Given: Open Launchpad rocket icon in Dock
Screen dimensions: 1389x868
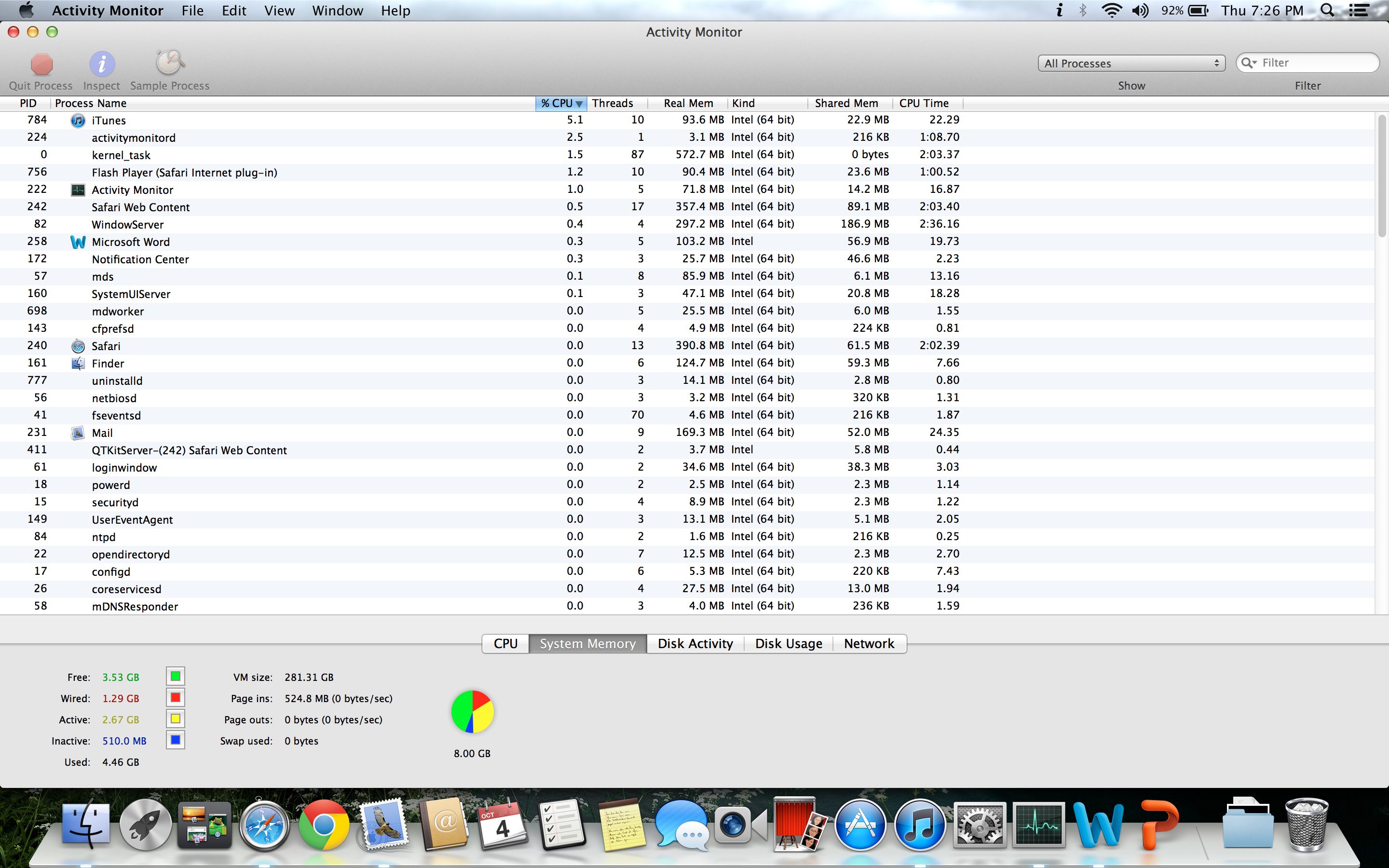Looking at the screenshot, I should (145, 826).
